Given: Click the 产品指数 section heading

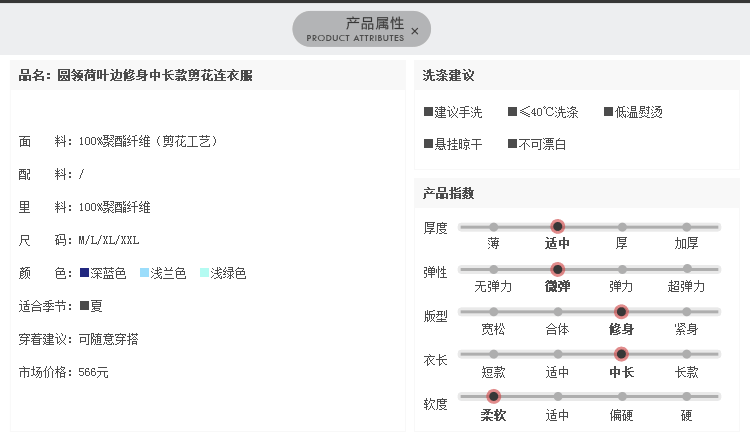Looking at the screenshot, I should click(448, 193).
